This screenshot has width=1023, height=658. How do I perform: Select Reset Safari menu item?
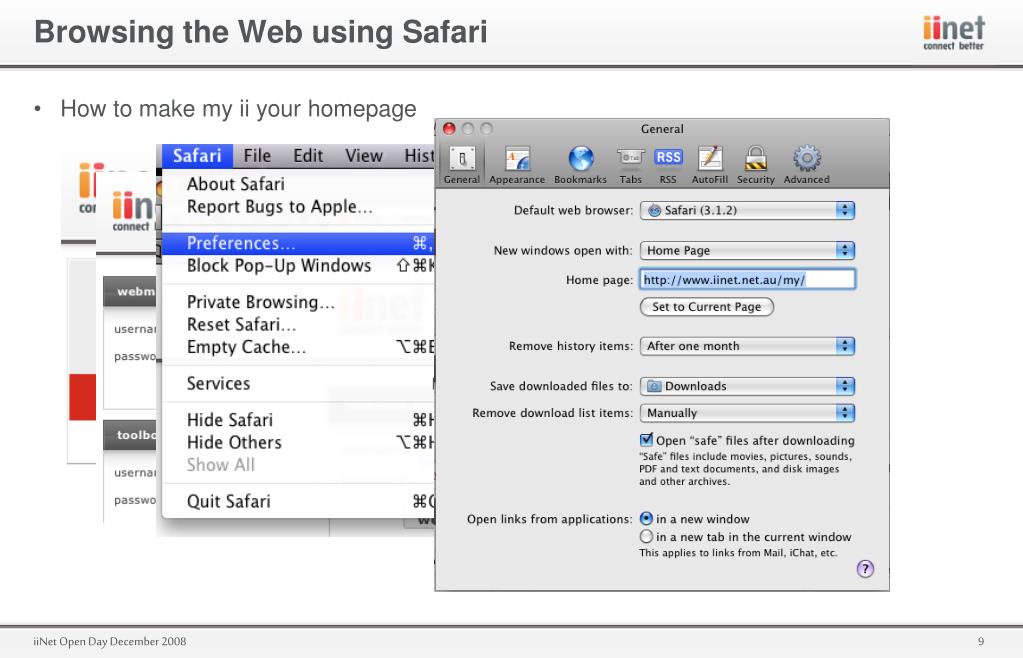point(298,325)
